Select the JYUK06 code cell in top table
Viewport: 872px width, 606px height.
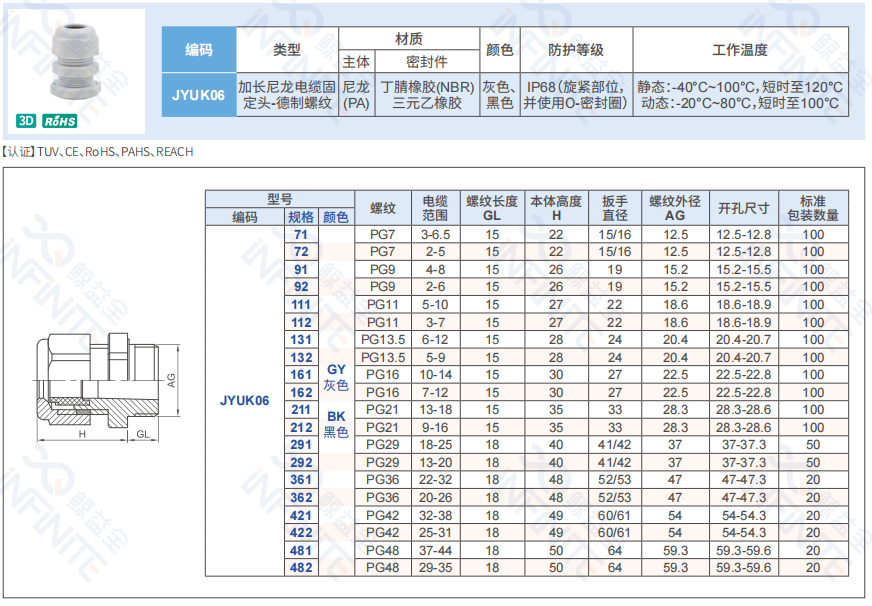(199, 95)
